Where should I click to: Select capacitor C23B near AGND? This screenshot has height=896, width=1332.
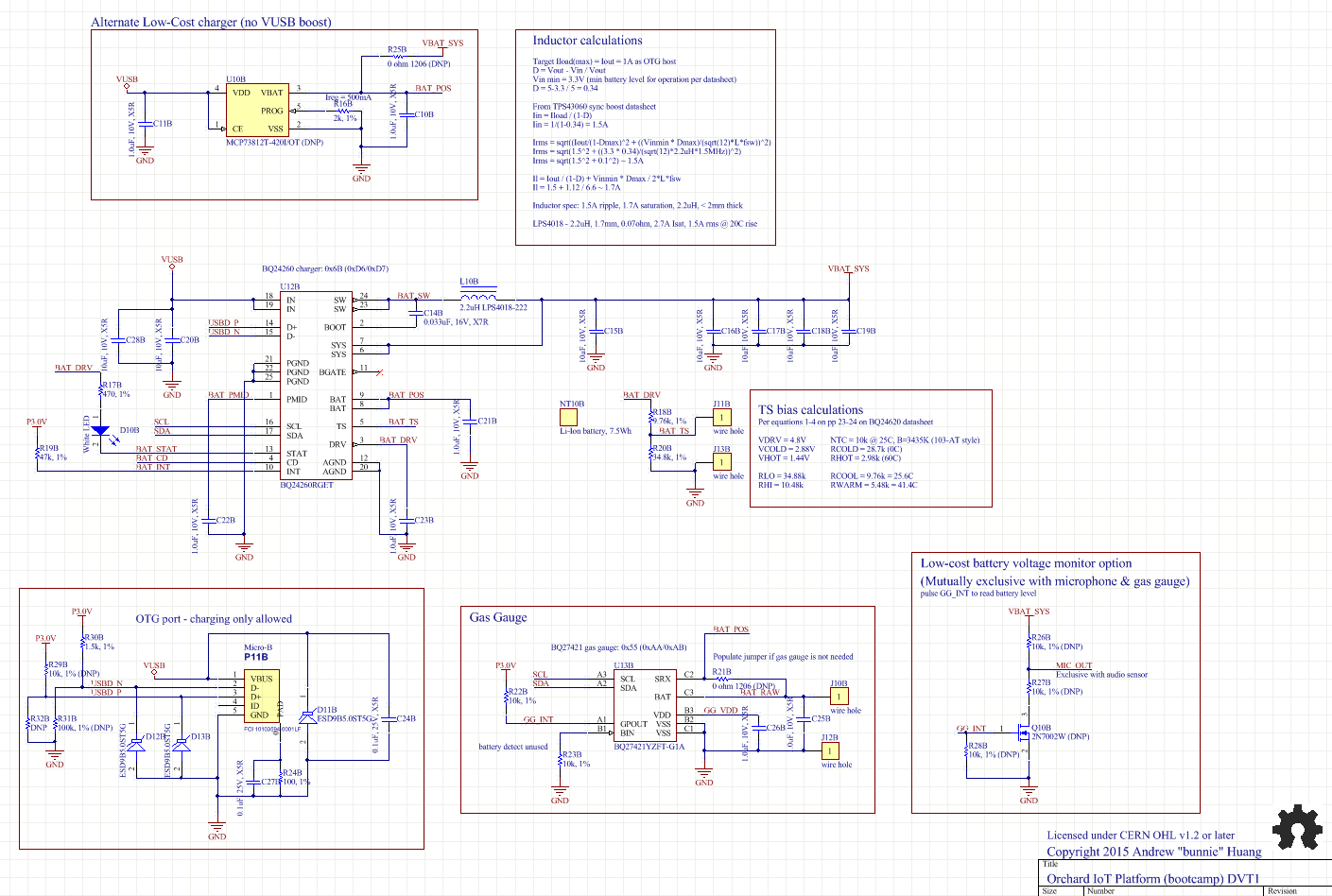click(x=407, y=520)
